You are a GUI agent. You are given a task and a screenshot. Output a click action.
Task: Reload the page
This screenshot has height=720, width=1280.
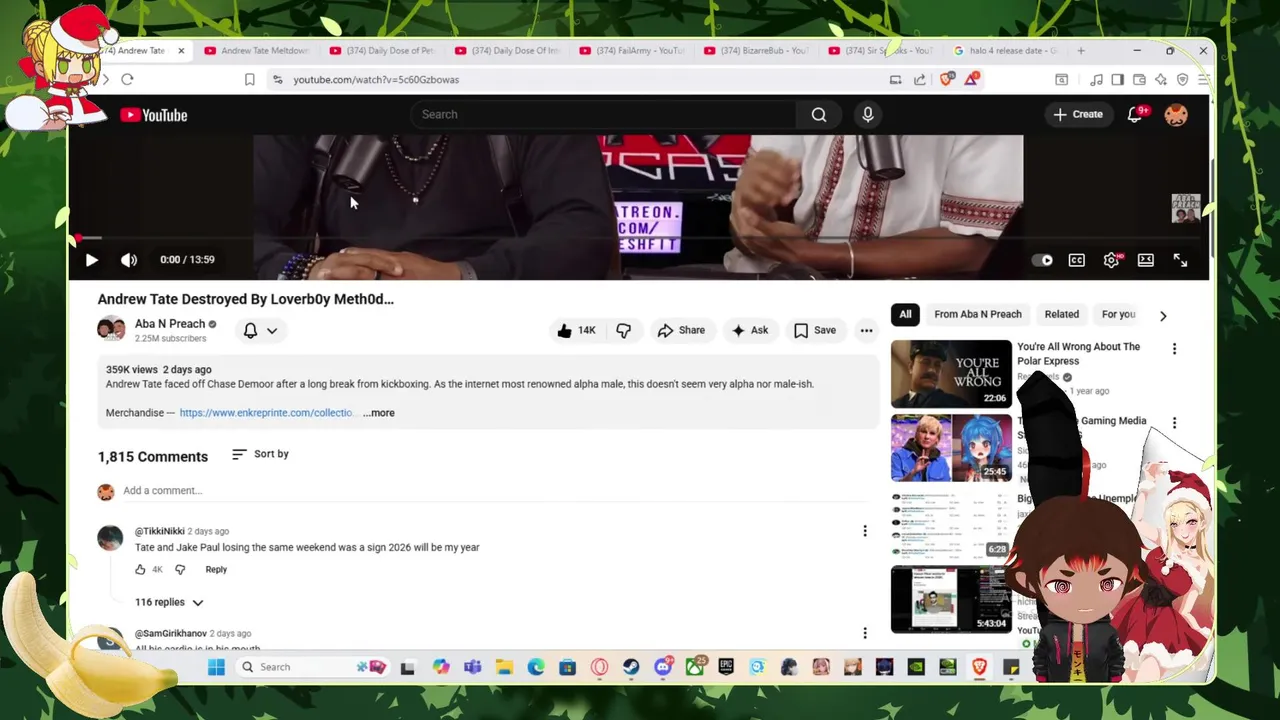tap(127, 80)
